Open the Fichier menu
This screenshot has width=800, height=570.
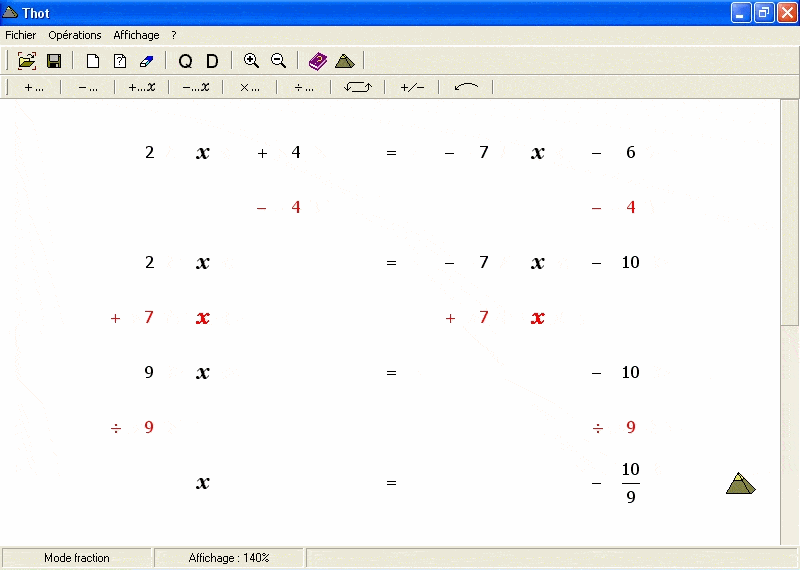20,35
